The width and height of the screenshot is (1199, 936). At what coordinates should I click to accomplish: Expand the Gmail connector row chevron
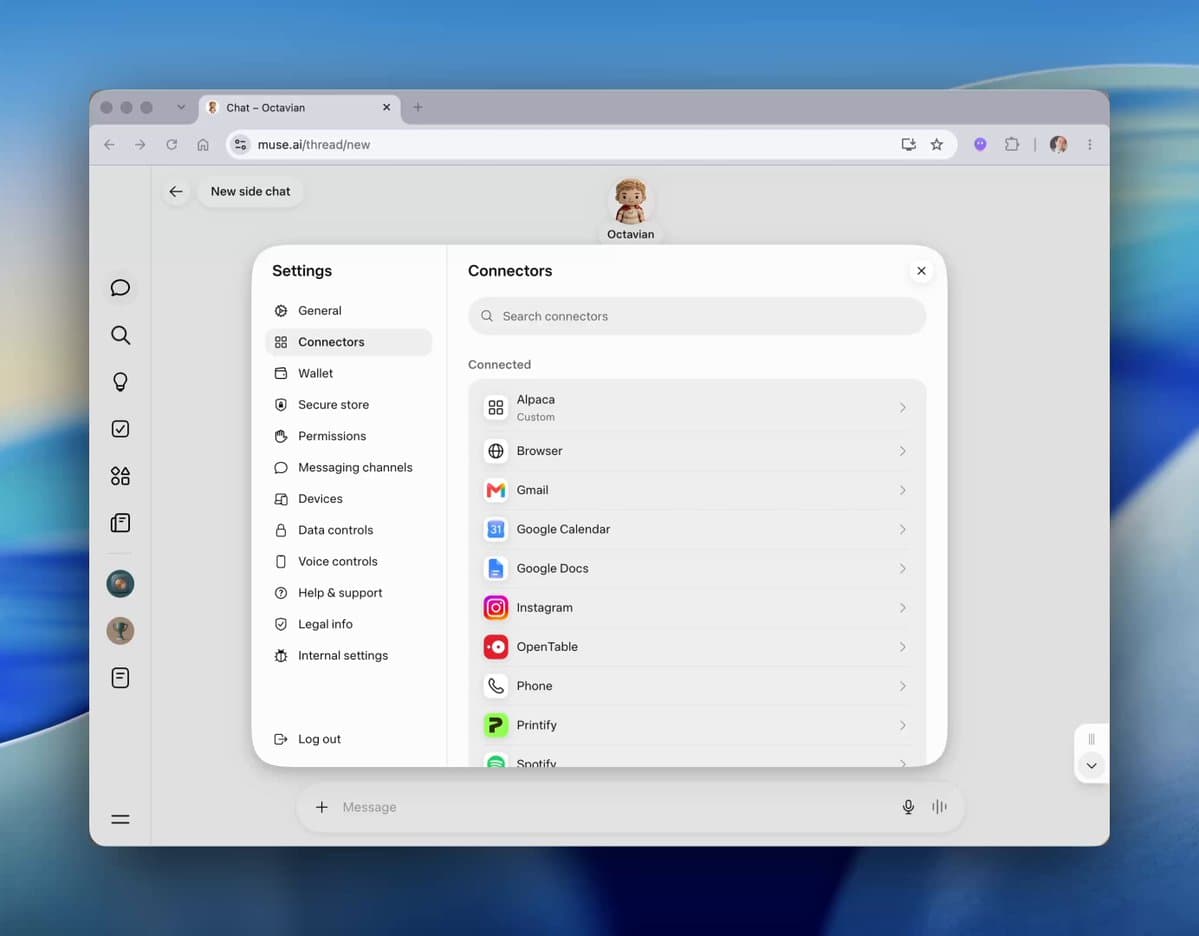(902, 490)
